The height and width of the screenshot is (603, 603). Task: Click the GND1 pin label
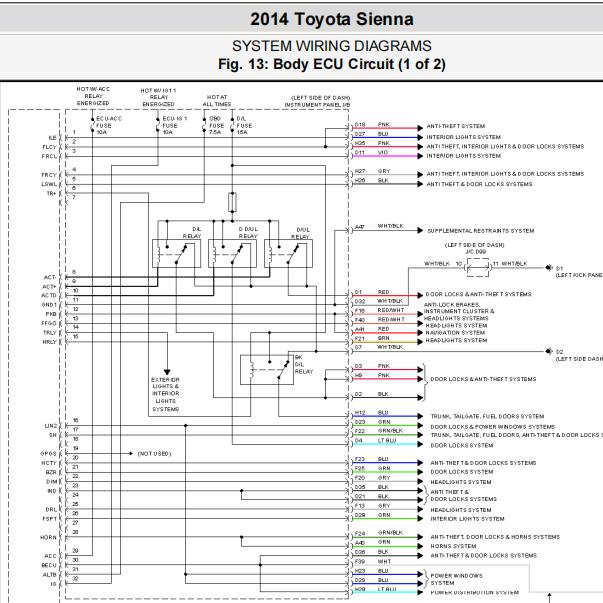pyautogui.click(x=49, y=305)
